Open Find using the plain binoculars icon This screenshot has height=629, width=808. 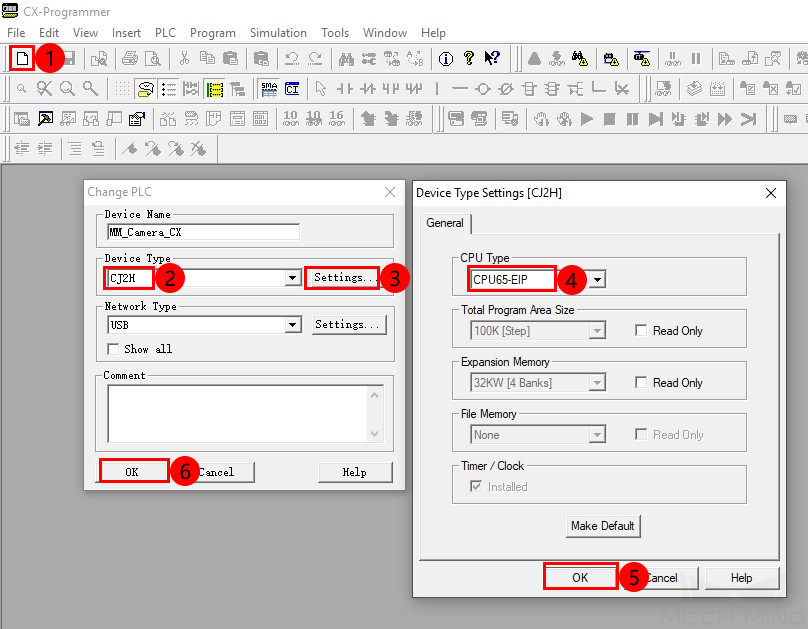346,59
